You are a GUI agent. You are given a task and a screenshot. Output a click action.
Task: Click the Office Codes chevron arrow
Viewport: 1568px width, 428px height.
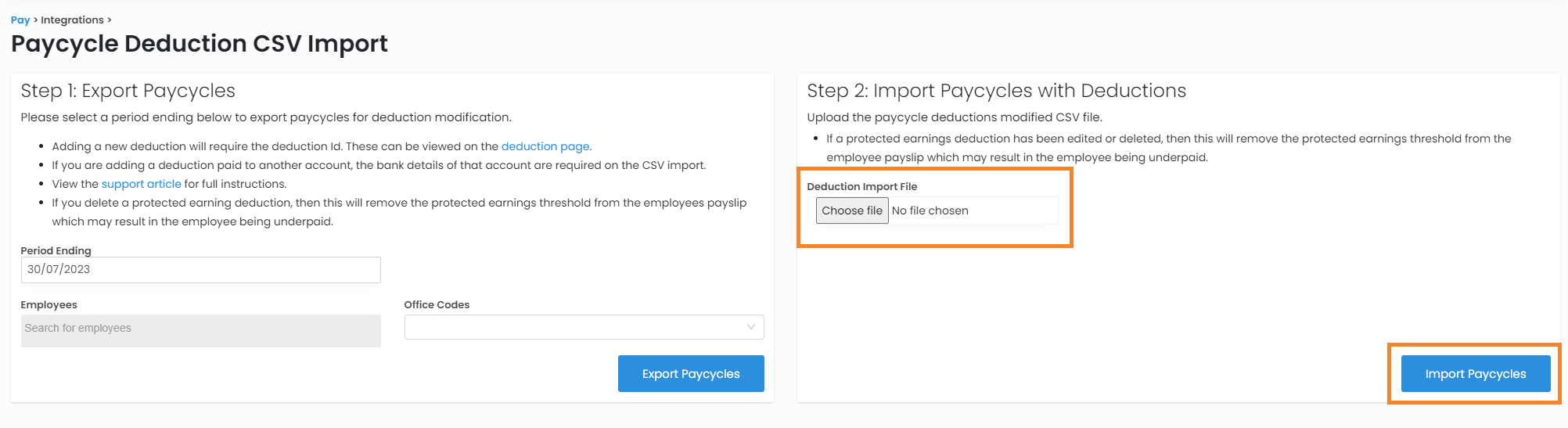(750, 327)
